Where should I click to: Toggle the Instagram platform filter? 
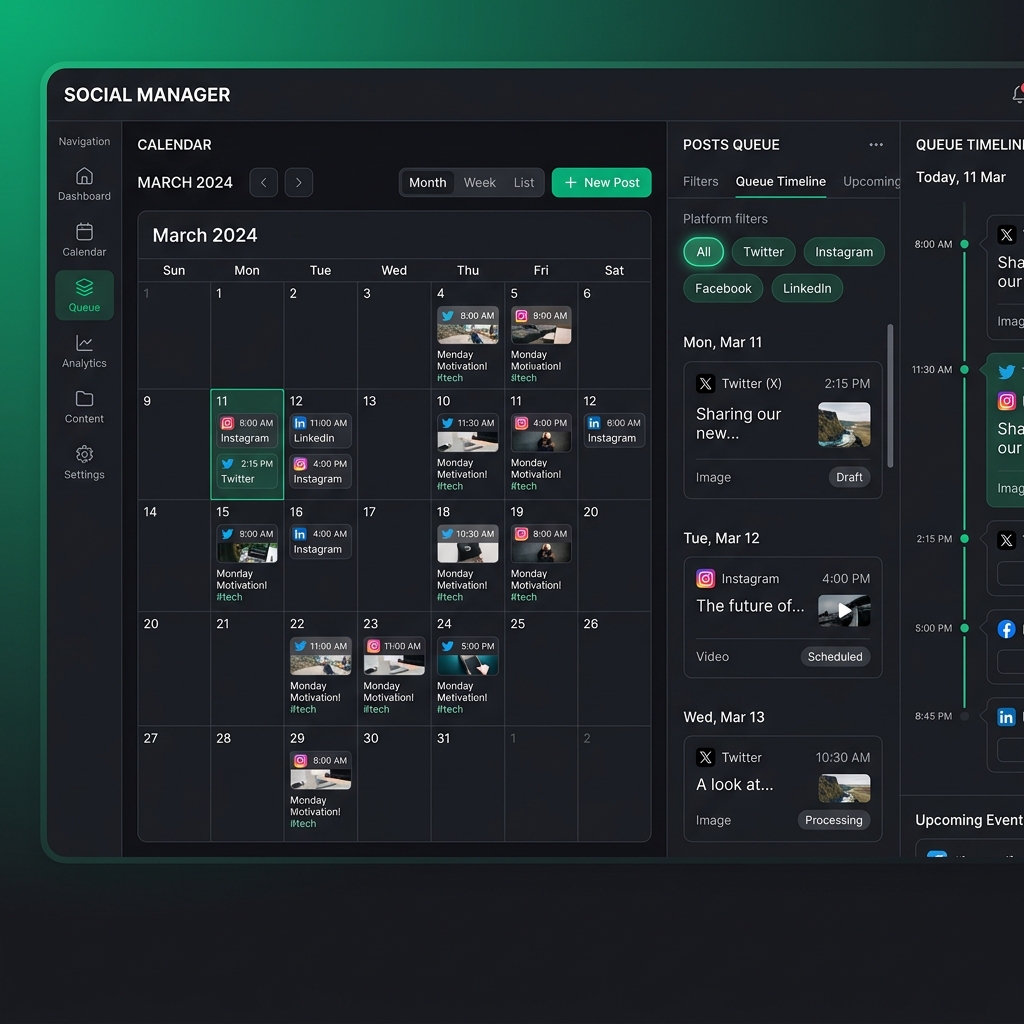(x=844, y=252)
